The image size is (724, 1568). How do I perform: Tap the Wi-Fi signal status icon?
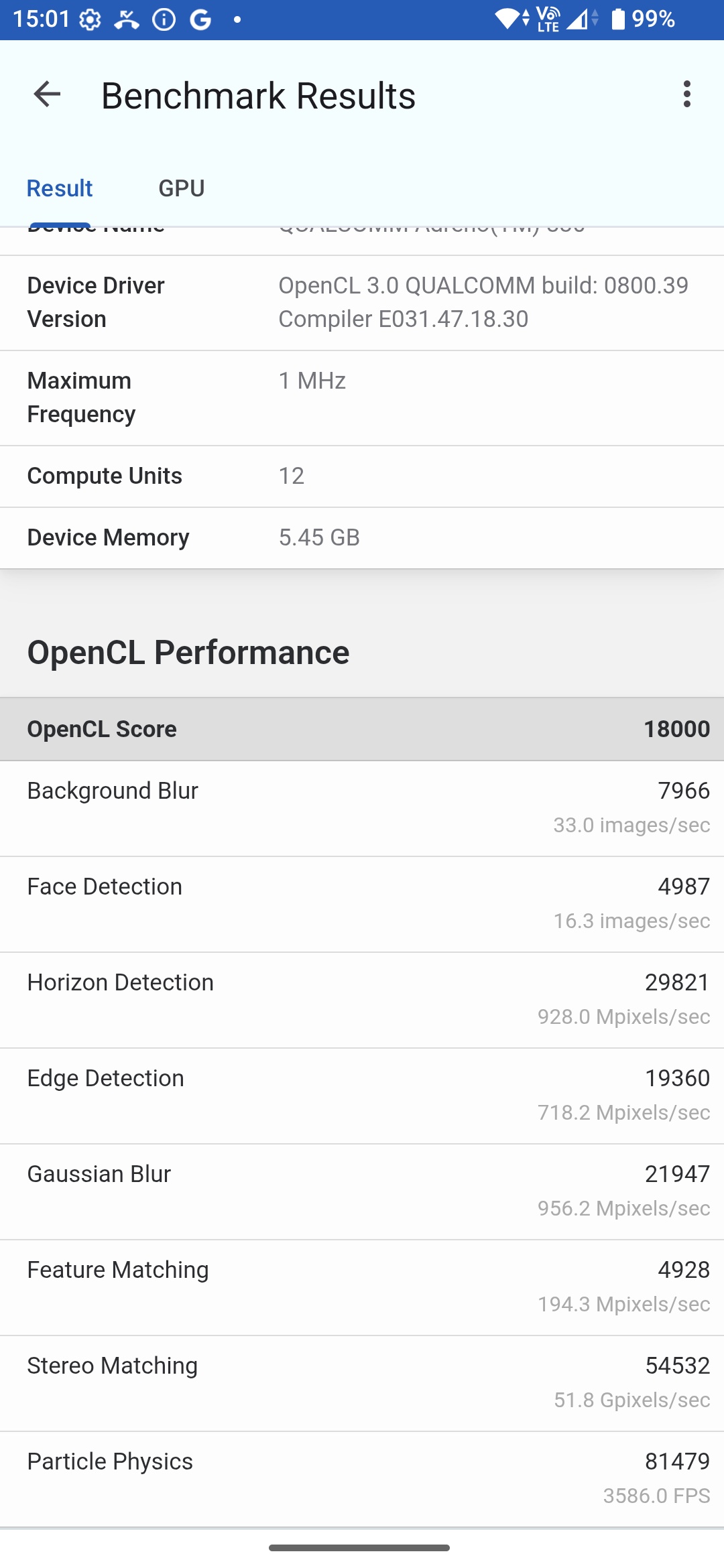511,19
